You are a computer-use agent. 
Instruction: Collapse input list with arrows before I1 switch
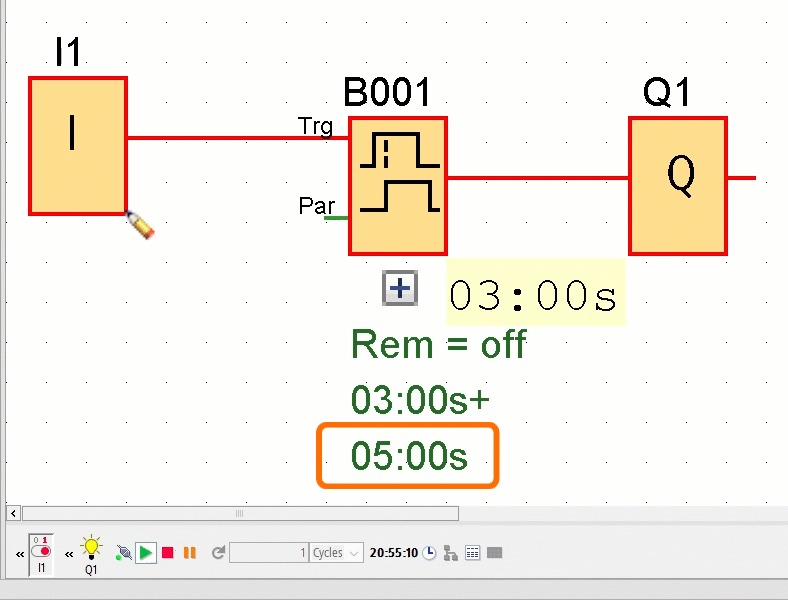20,555
